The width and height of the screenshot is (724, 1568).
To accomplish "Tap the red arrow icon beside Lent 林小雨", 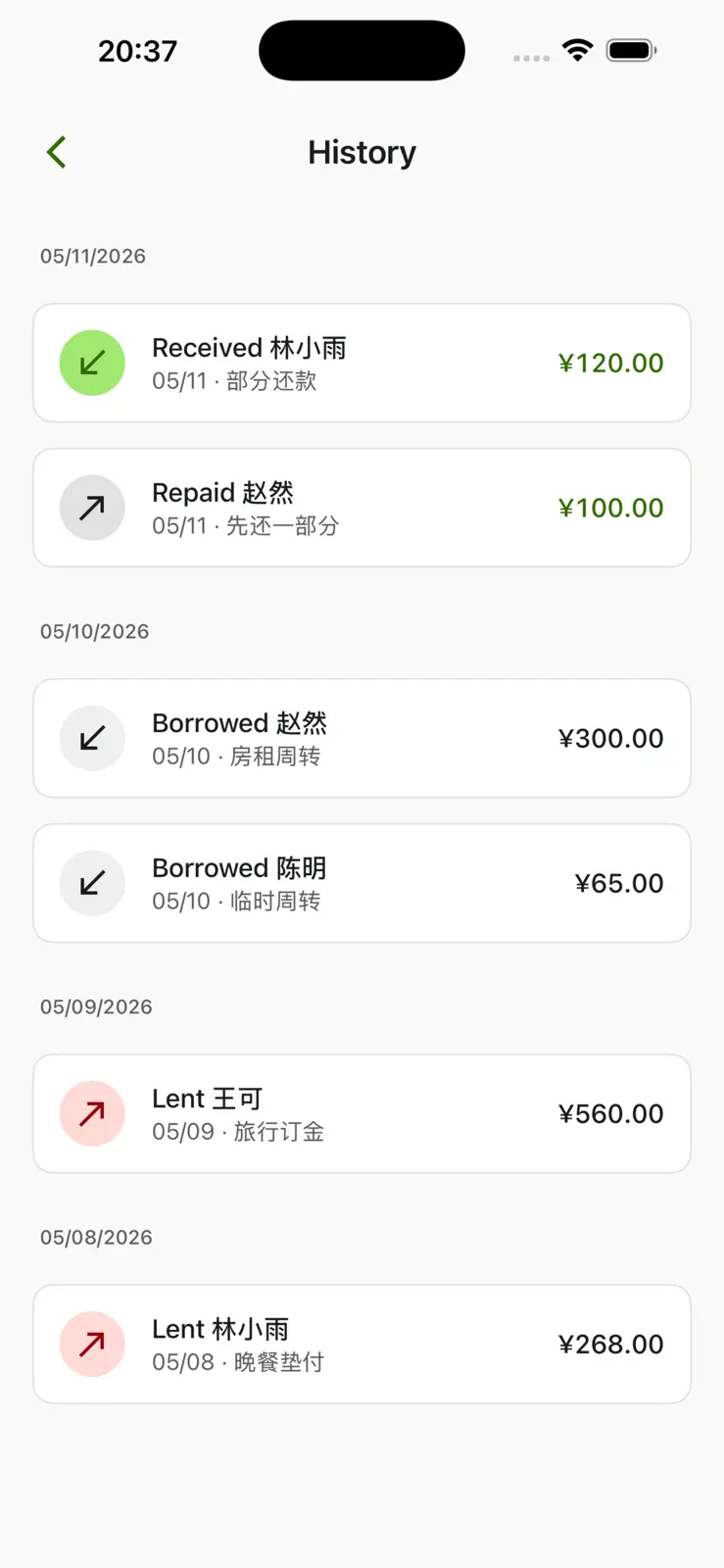I will point(92,1344).
